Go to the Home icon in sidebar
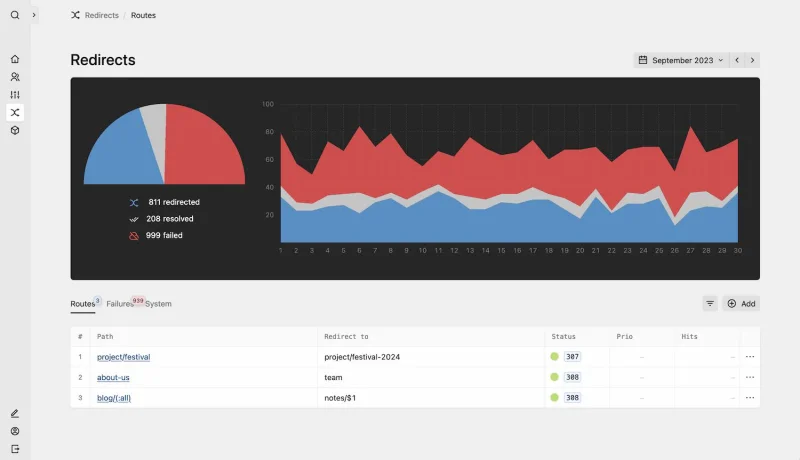This screenshot has height=460, width=800. pyautogui.click(x=15, y=59)
